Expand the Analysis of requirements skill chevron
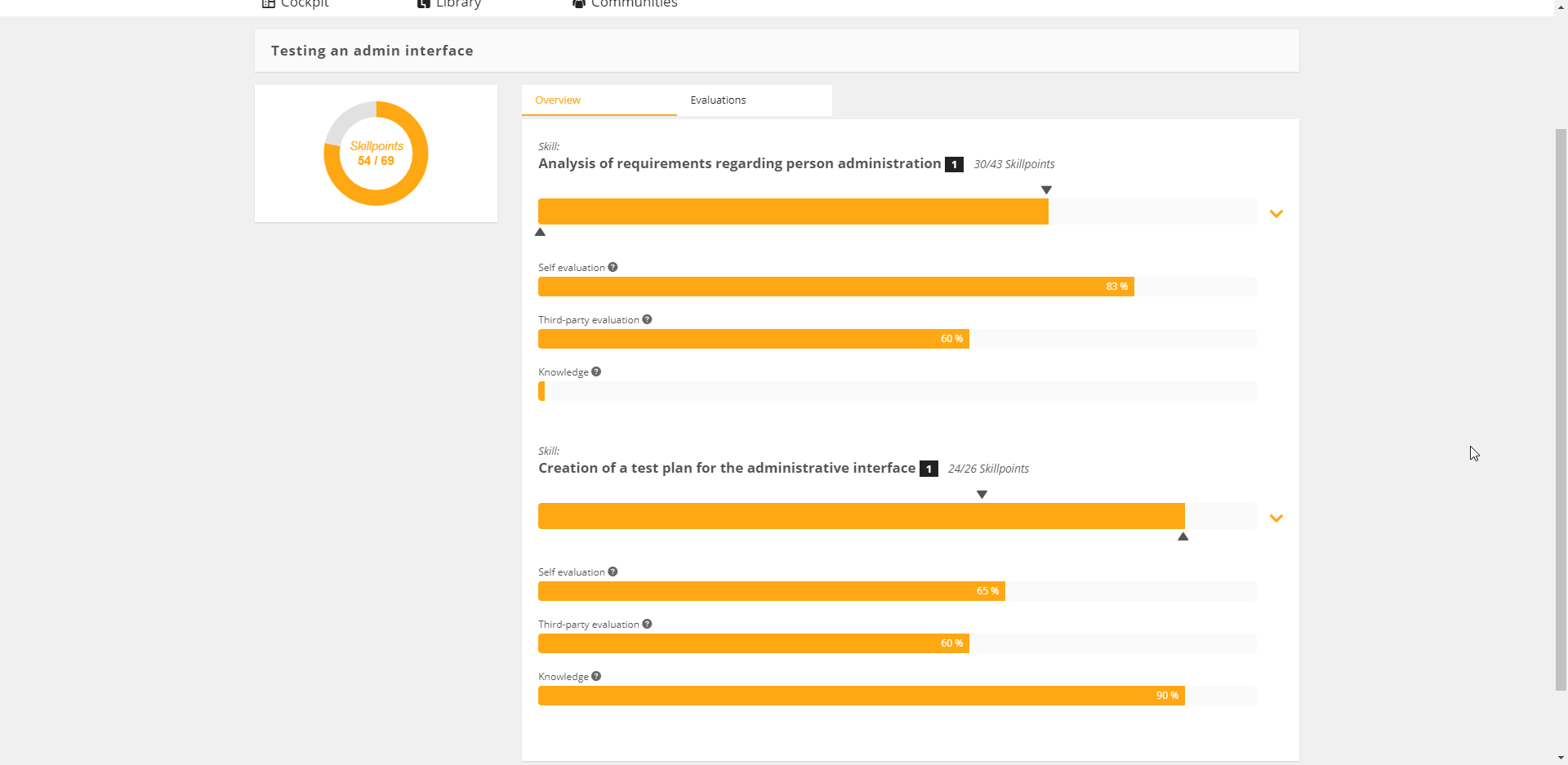Screen dimensions: 1568x765 click(1276, 214)
